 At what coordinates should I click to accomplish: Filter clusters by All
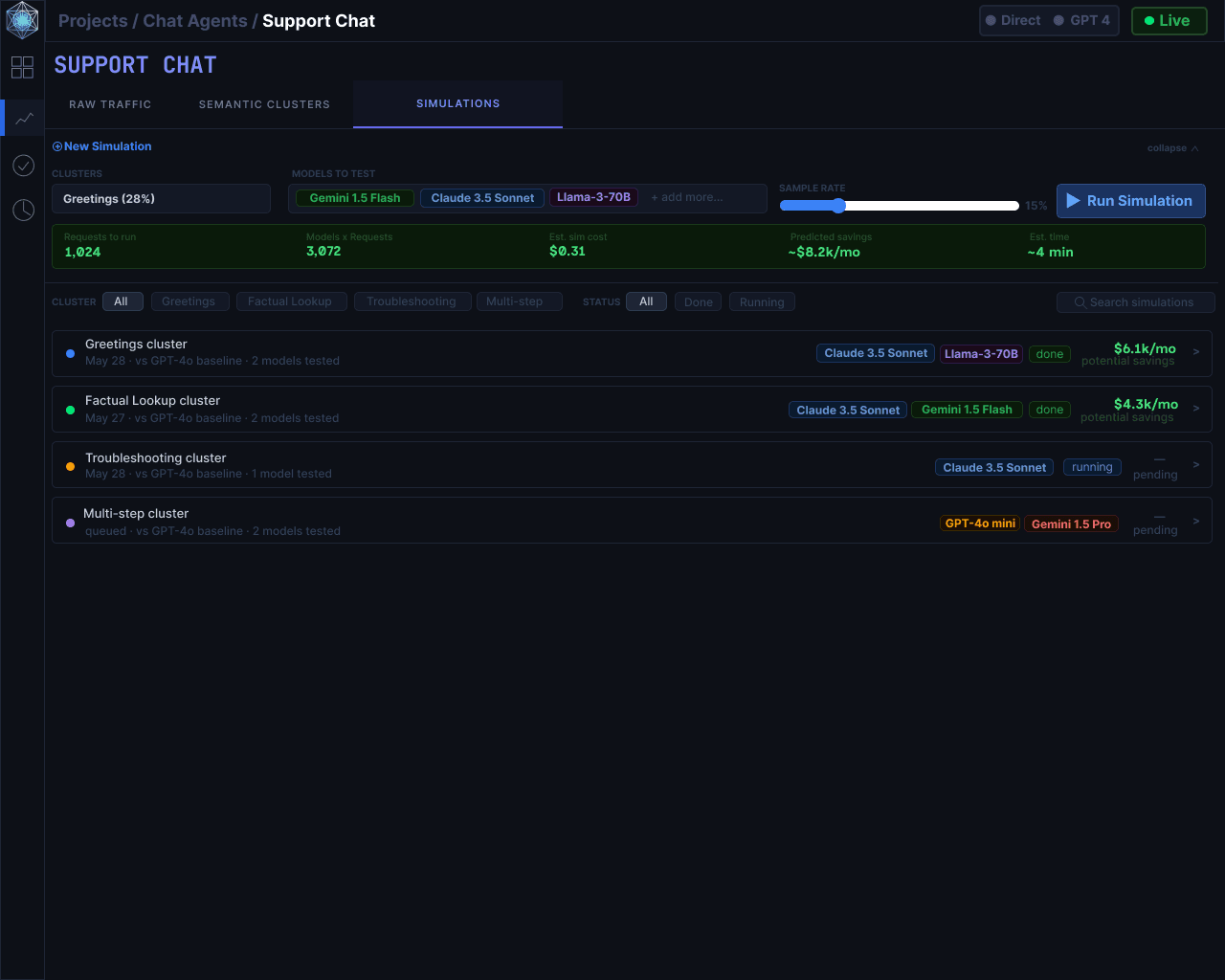(122, 301)
